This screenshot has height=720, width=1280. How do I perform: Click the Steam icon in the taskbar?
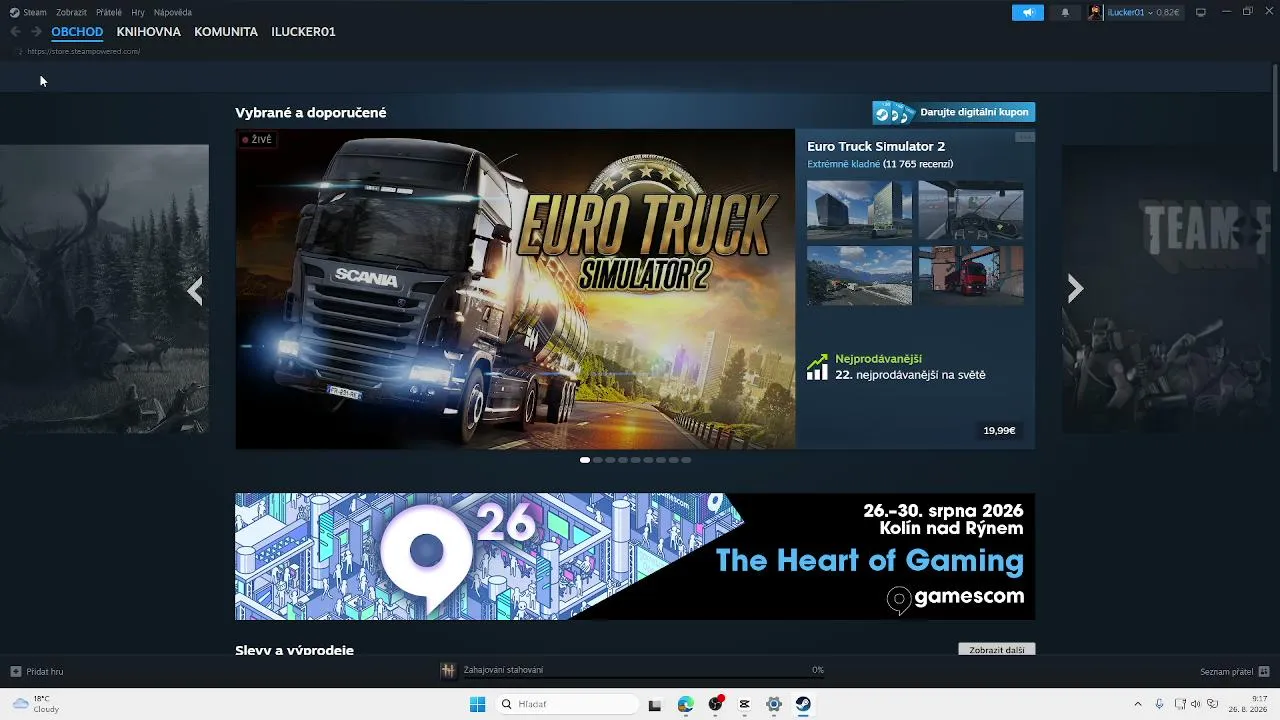point(803,704)
